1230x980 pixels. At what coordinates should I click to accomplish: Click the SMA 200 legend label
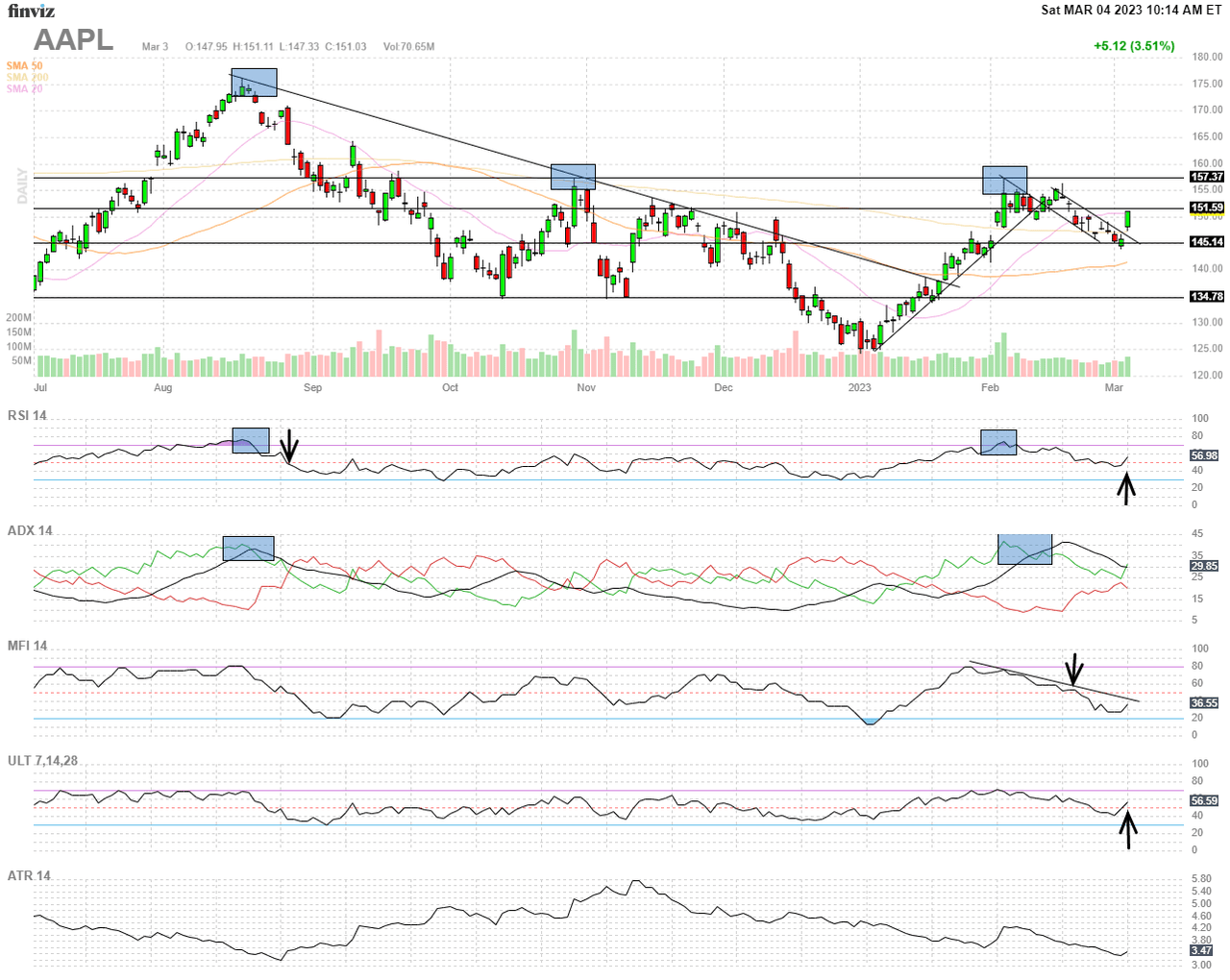(27, 78)
